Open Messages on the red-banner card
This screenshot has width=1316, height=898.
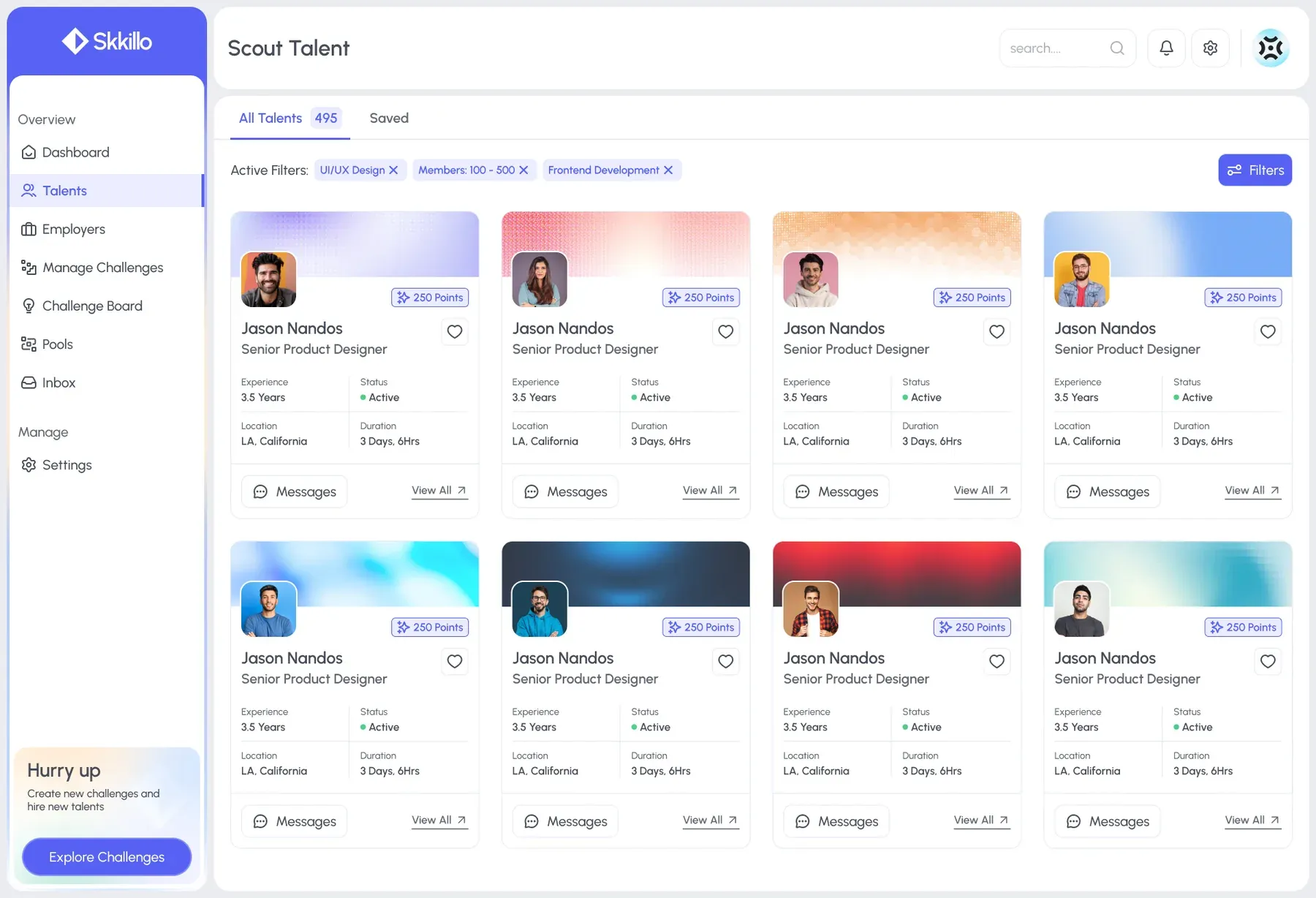pyautogui.click(x=836, y=821)
